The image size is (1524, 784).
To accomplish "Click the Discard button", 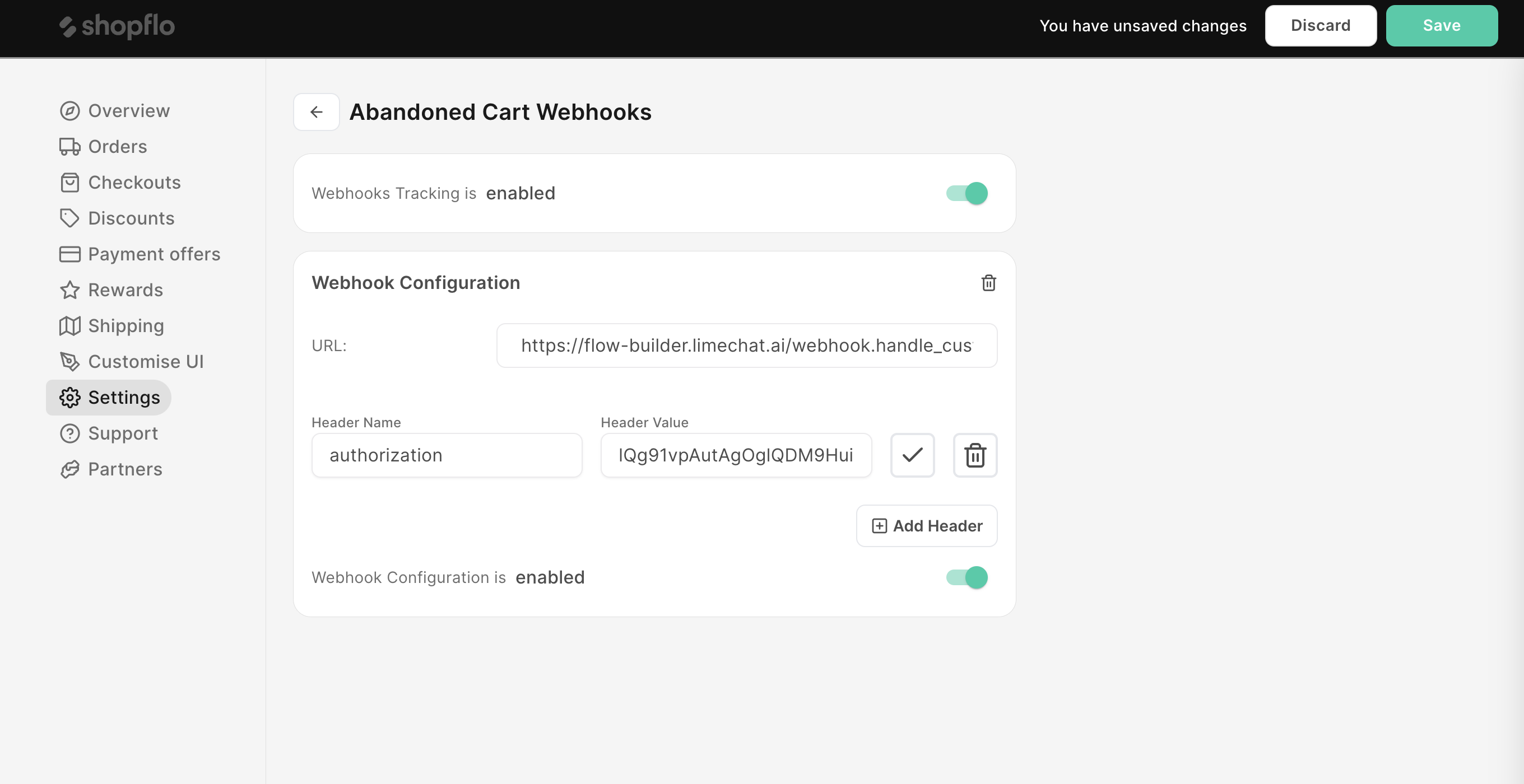I will [x=1321, y=25].
